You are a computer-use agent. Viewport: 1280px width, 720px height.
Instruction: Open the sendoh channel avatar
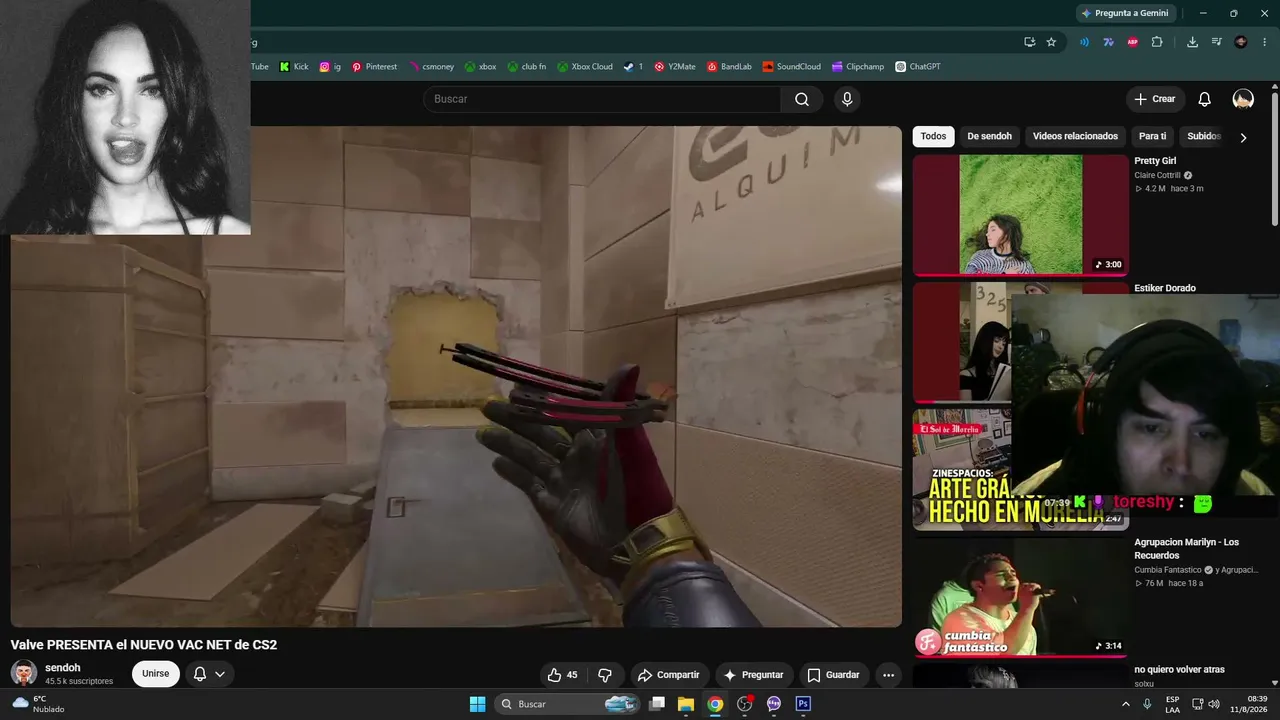pyautogui.click(x=24, y=673)
